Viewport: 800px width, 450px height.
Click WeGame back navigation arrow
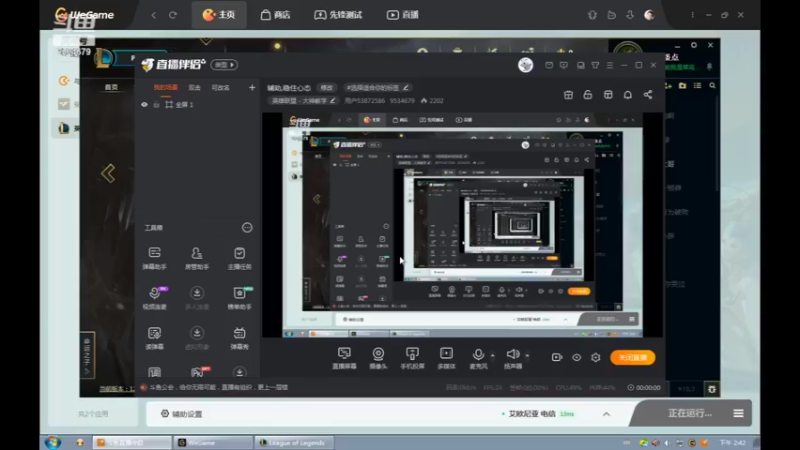click(x=154, y=15)
